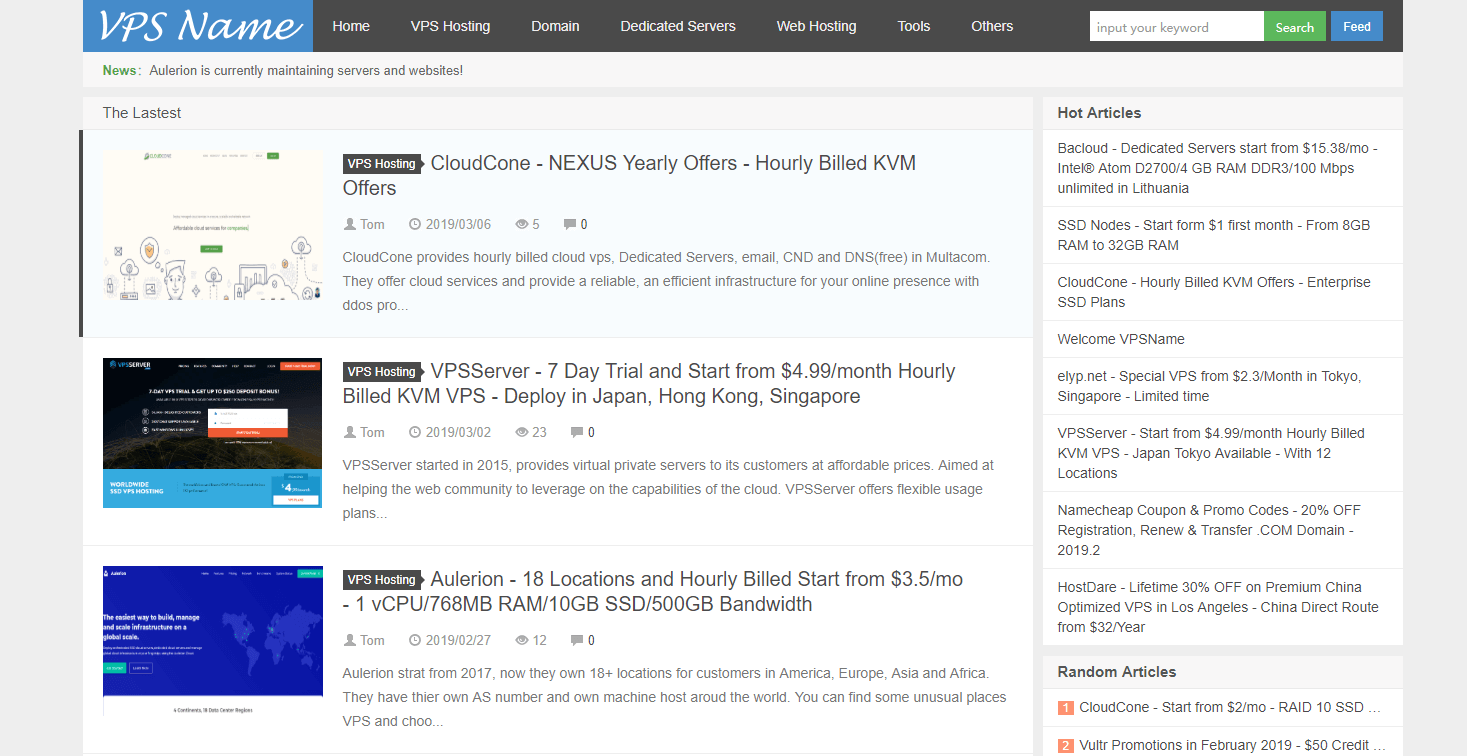Viewport: 1467px width, 756px height.
Task: Open hot article SSD Nodes $1 first month
Action: click(x=1214, y=235)
